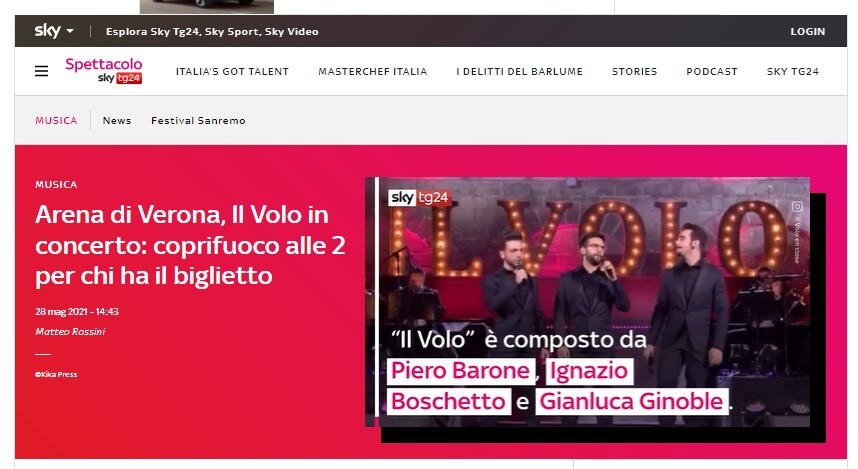Viewport: 858px width, 469px height.
Task: Select the Musica category tab
Action: [56, 120]
